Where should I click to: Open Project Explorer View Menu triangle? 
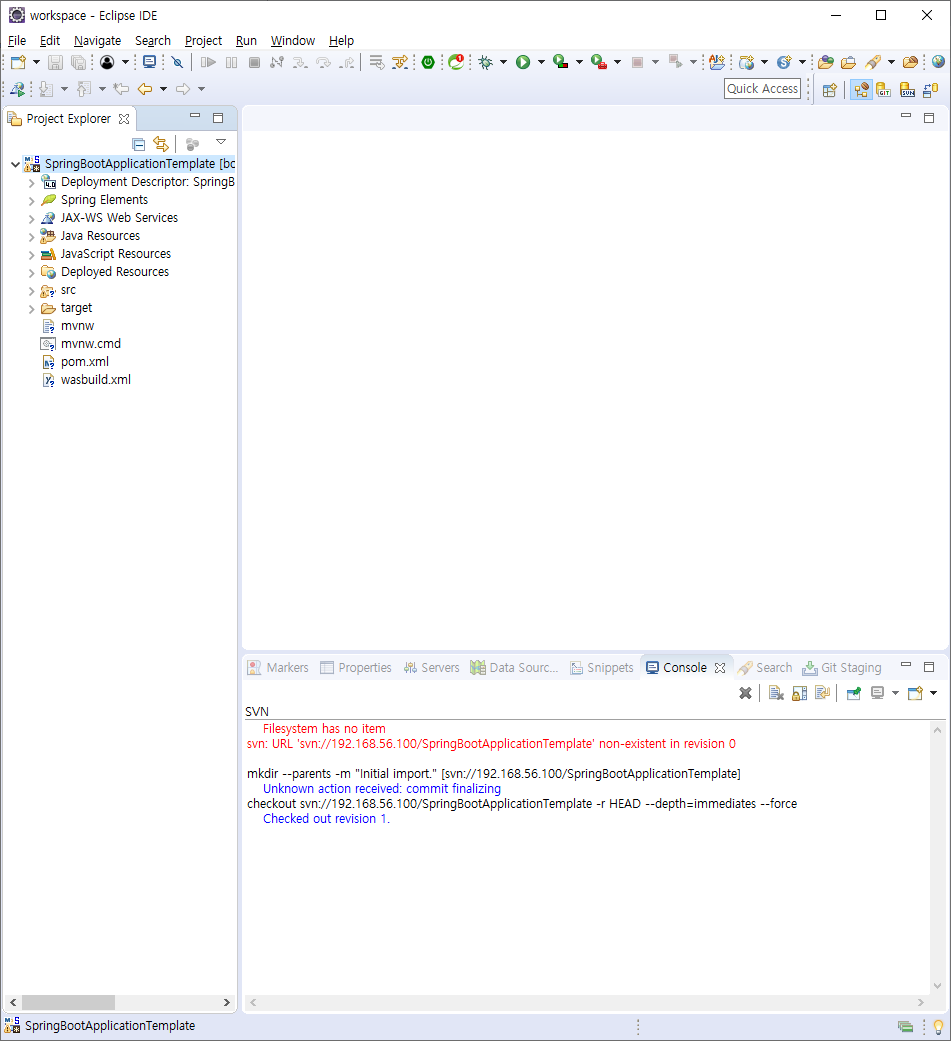(x=221, y=142)
